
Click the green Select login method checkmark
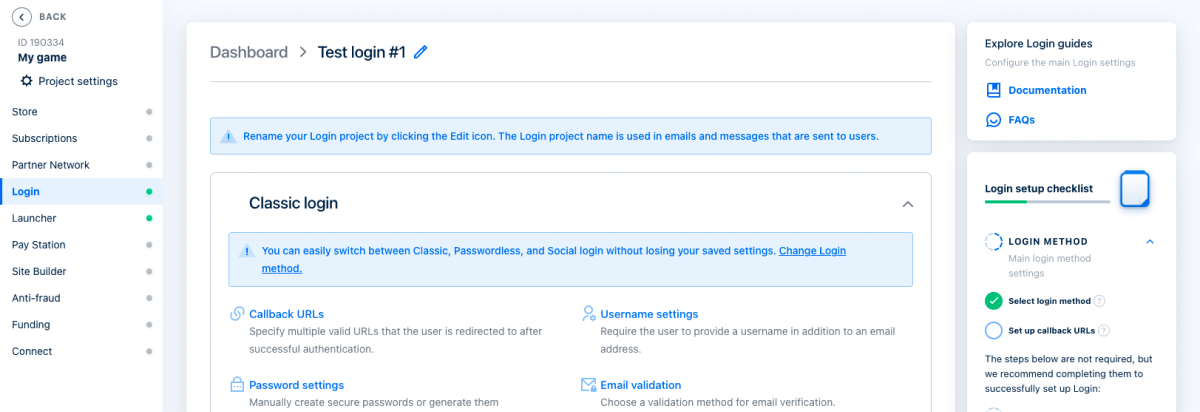coord(993,301)
